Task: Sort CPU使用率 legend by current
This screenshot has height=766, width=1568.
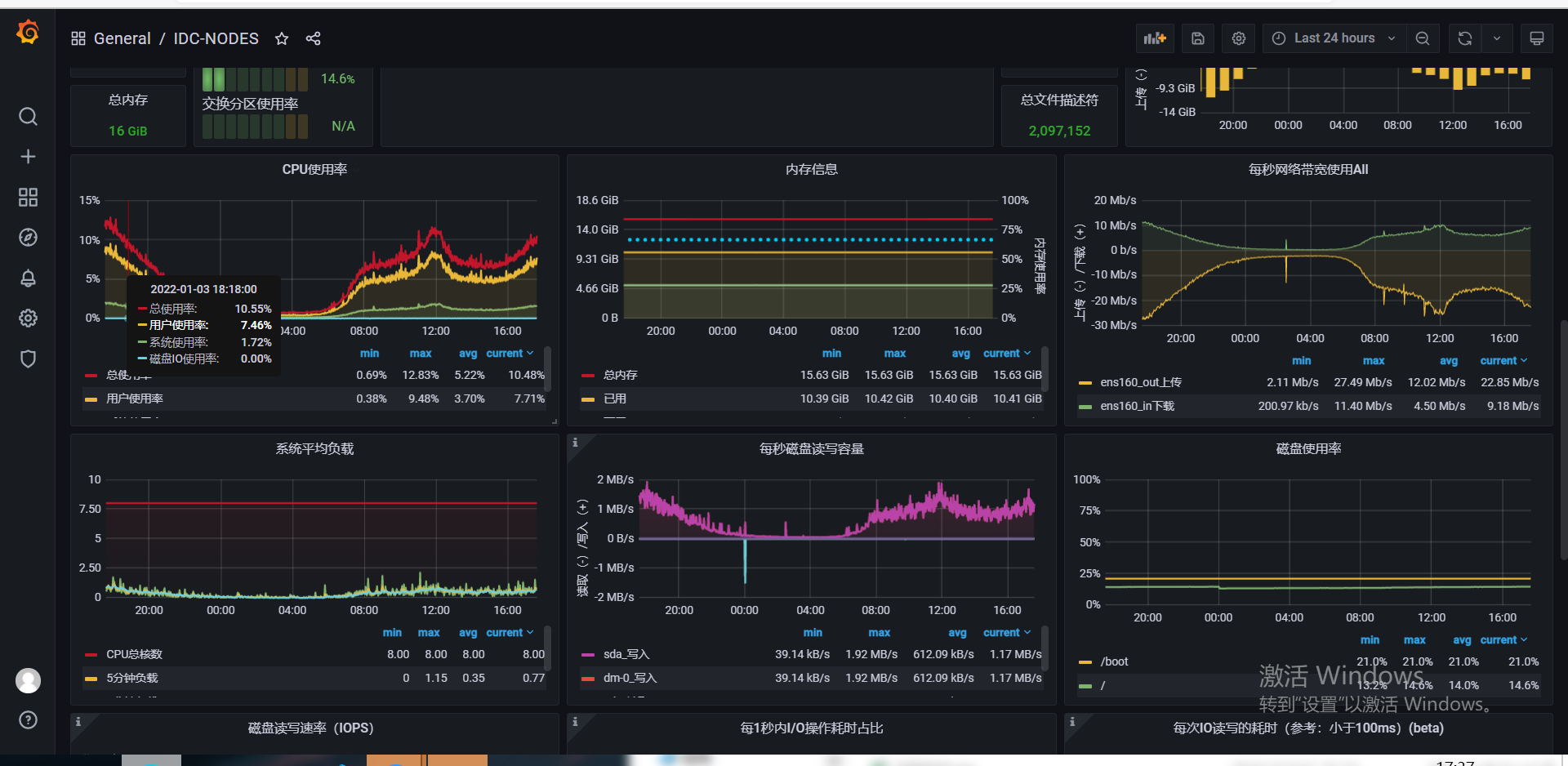Action: pos(510,354)
